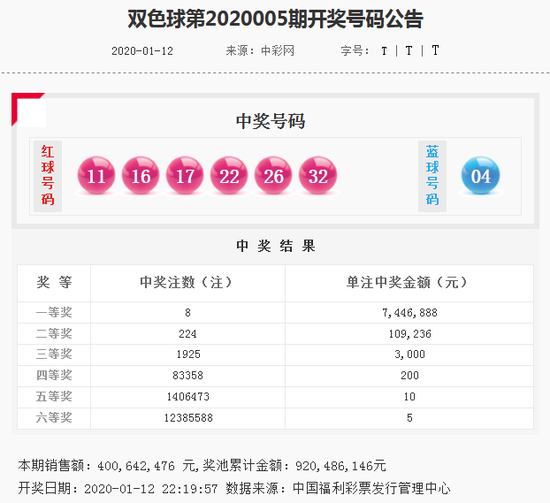Screen dimensions: 550x503
Task: Click the 中奖注数 column header
Action: tap(186, 282)
